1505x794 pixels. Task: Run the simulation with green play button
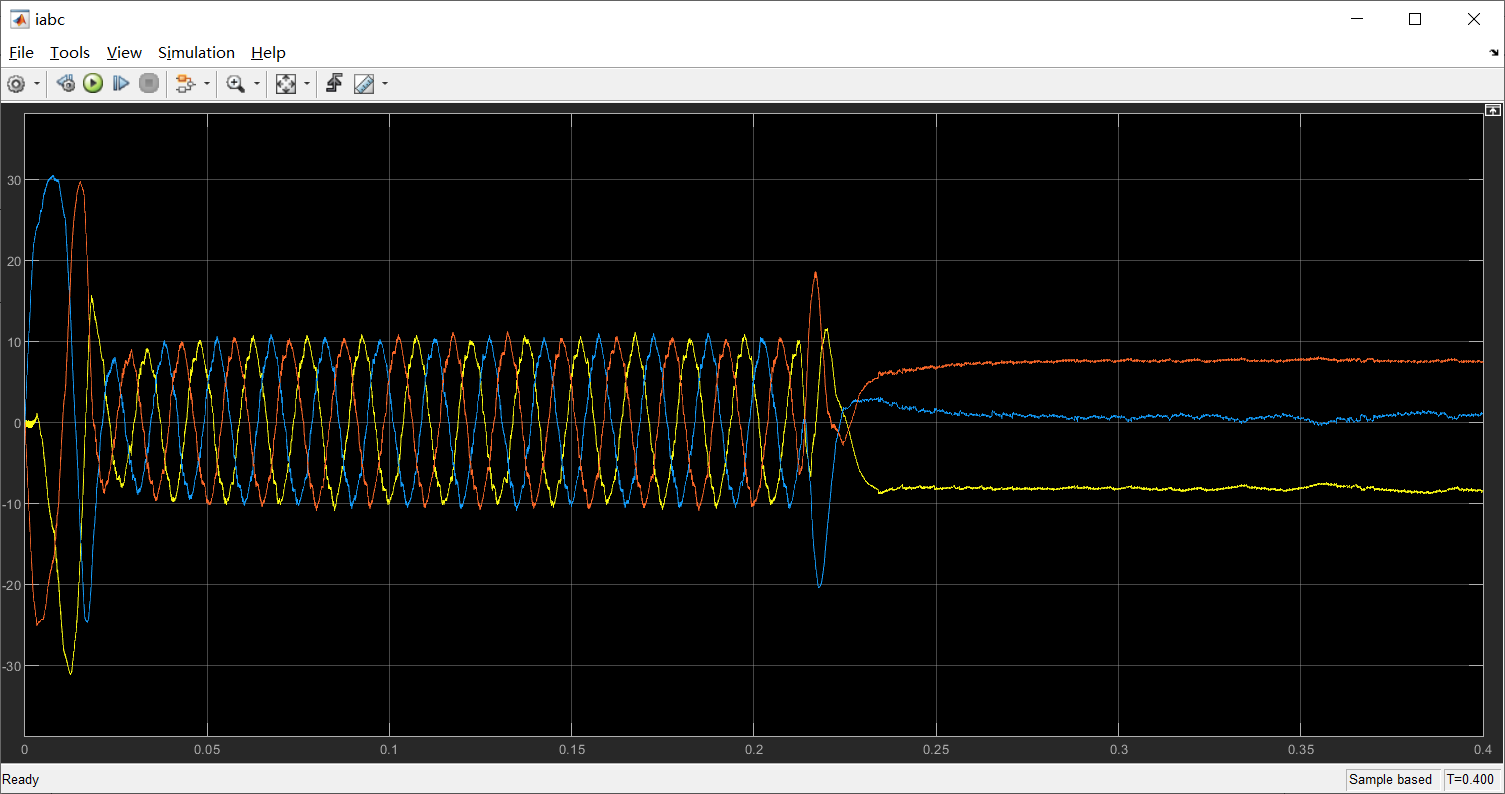point(93,84)
